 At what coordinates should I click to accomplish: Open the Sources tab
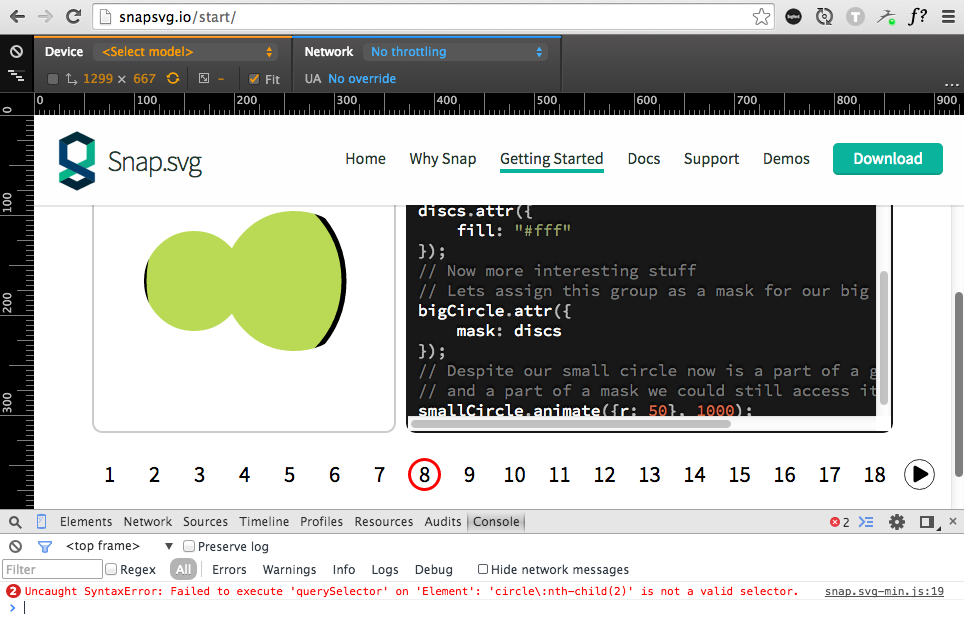coord(205,522)
